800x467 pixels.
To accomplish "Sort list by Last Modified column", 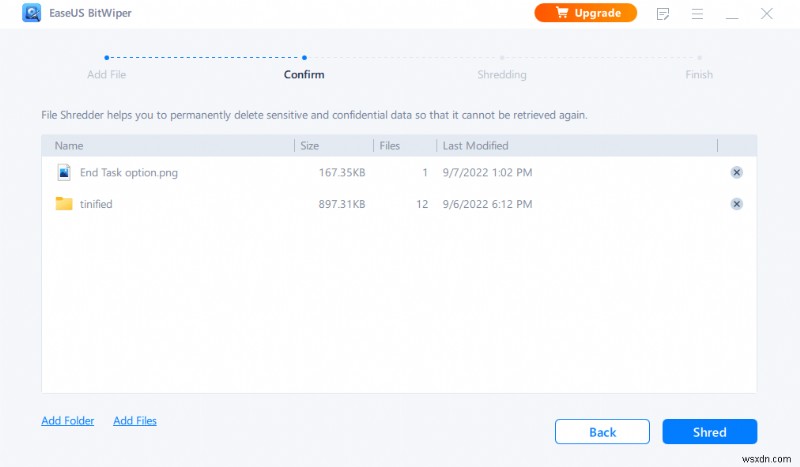I will click(476, 146).
